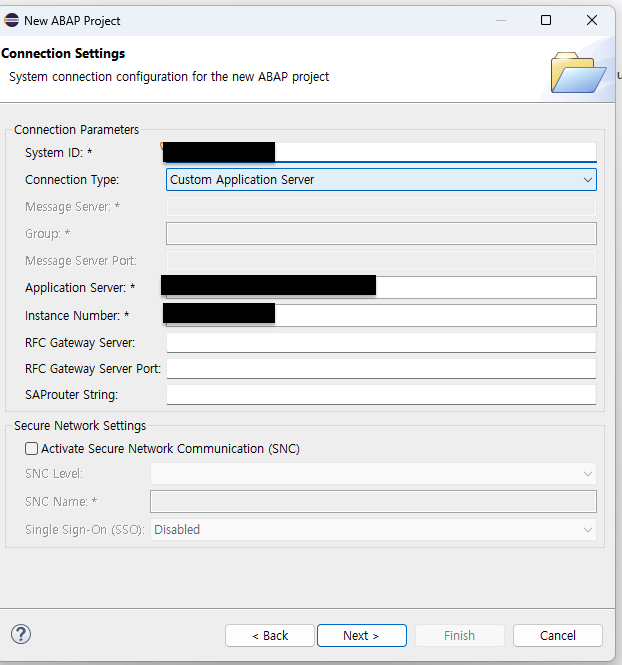Image resolution: width=622 pixels, height=665 pixels.
Task: Click the 'Application Server: *' label
Action: click(x=80, y=288)
